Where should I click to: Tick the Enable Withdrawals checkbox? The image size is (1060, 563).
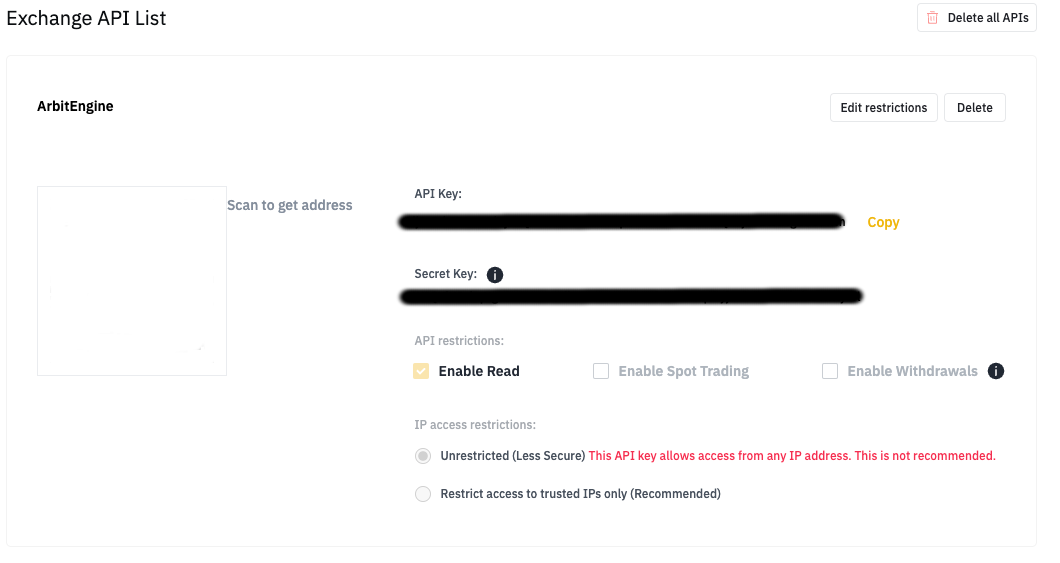[830, 371]
